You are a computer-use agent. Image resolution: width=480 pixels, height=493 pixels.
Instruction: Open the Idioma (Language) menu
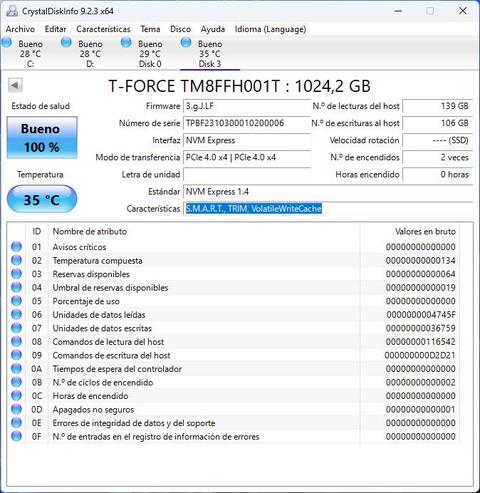tap(270, 29)
